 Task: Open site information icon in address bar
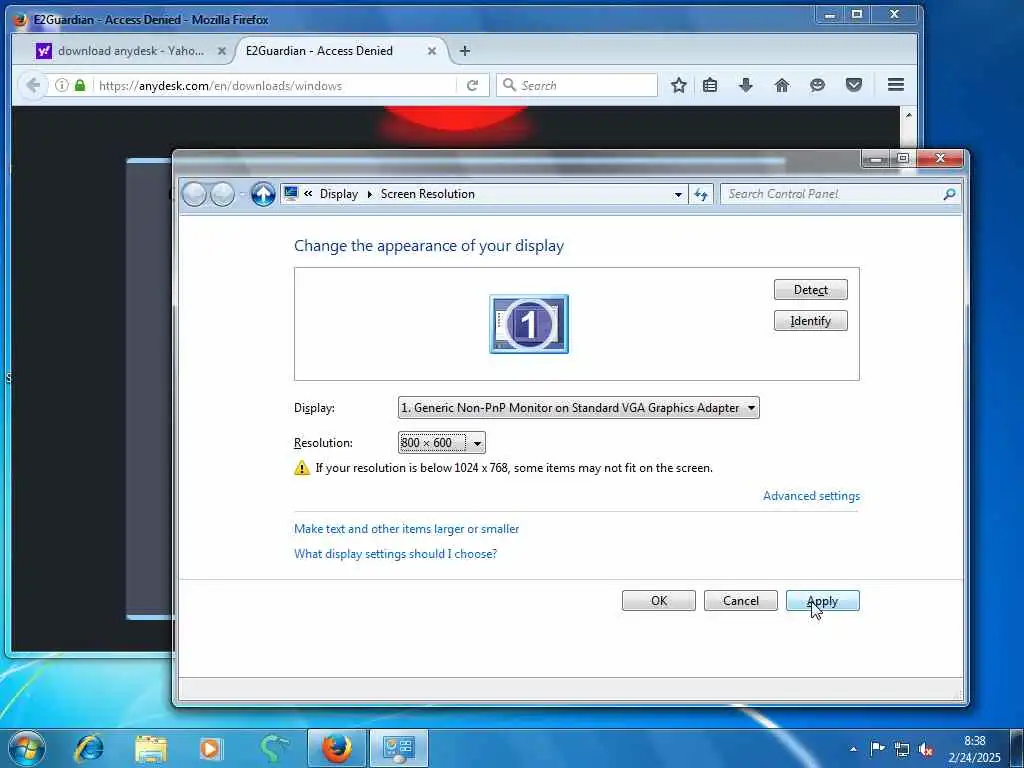[x=61, y=85]
